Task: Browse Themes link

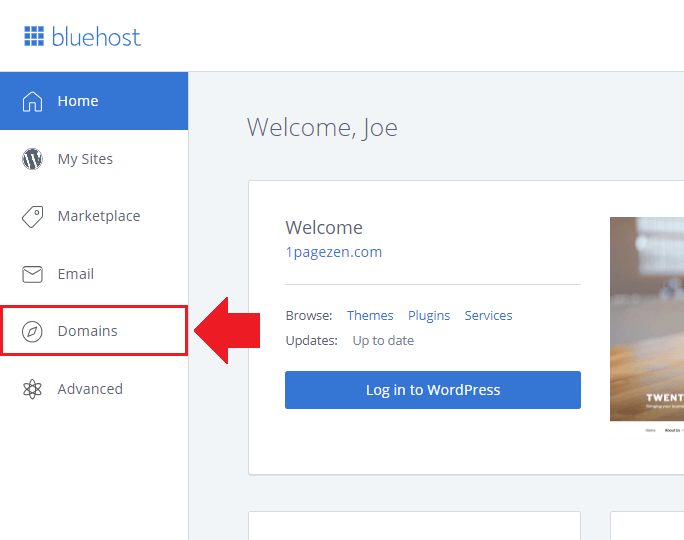Action: [x=370, y=315]
